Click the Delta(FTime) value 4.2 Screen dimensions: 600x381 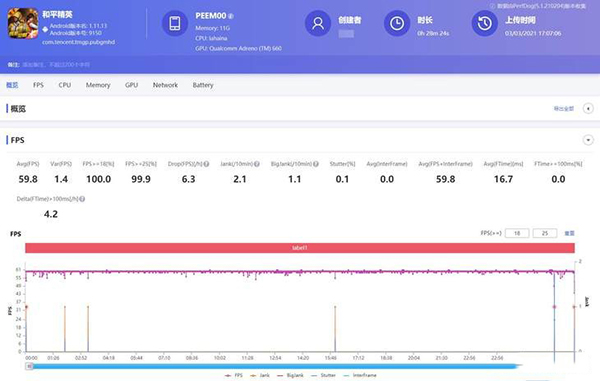[x=51, y=214]
